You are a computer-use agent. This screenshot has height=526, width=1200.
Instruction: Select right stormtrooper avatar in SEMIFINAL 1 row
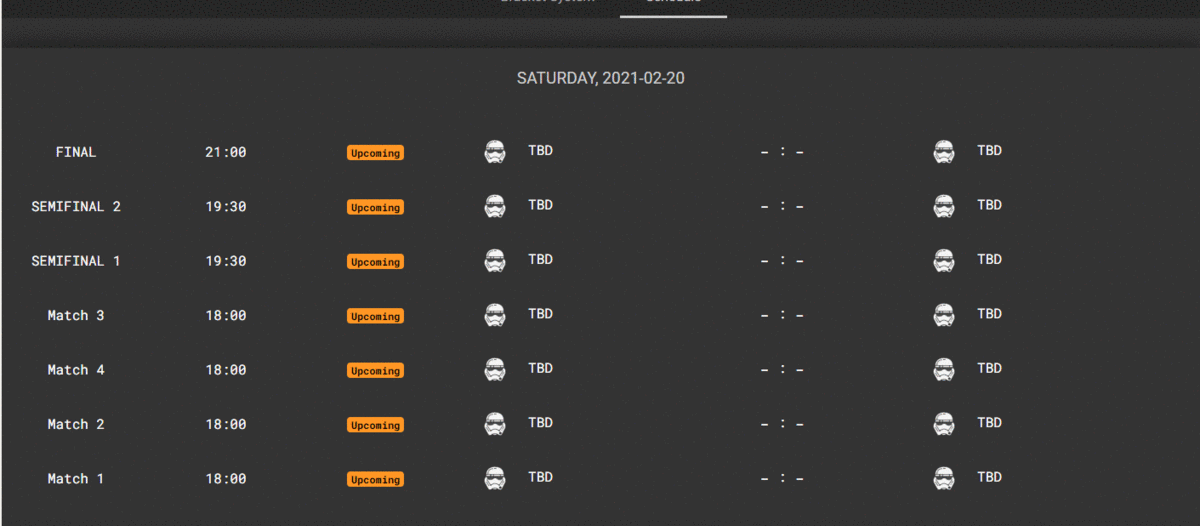944,260
